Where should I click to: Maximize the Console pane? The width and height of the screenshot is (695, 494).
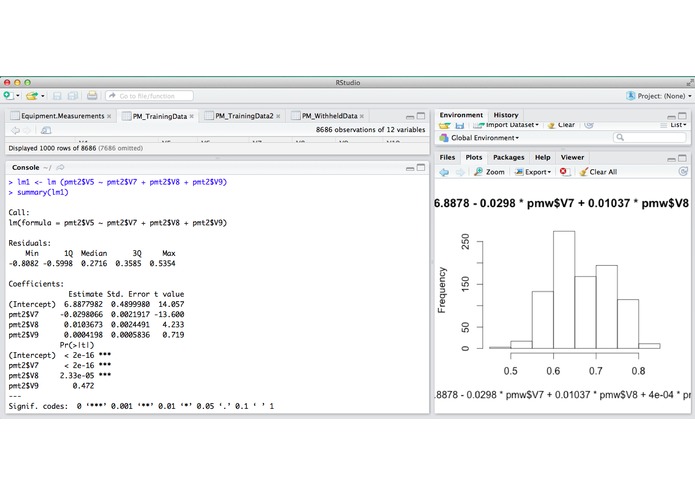tap(421, 167)
